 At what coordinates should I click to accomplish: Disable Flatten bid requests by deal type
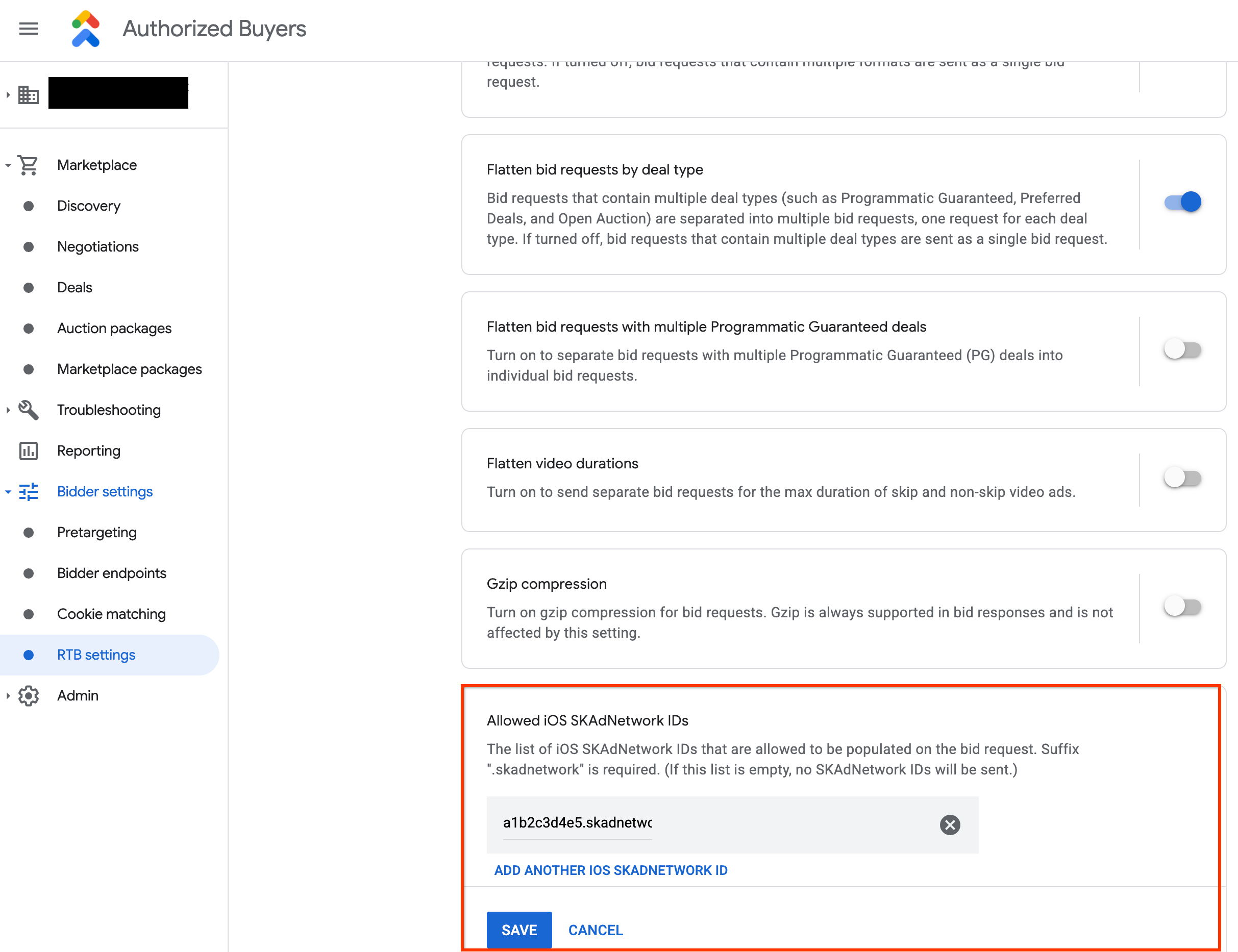[x=1182, y=202]
